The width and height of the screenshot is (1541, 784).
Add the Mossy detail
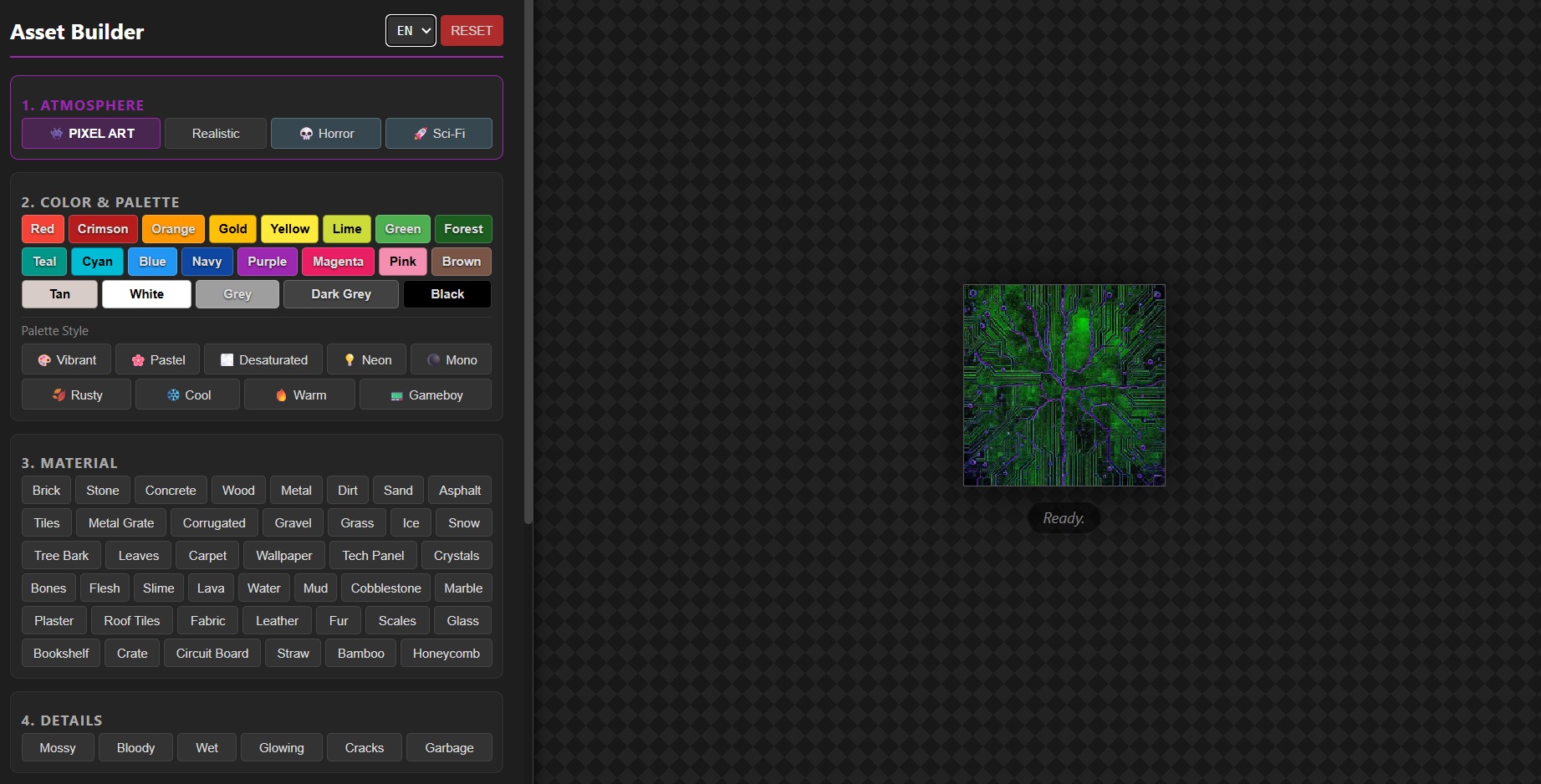click(x=58, y=748)
